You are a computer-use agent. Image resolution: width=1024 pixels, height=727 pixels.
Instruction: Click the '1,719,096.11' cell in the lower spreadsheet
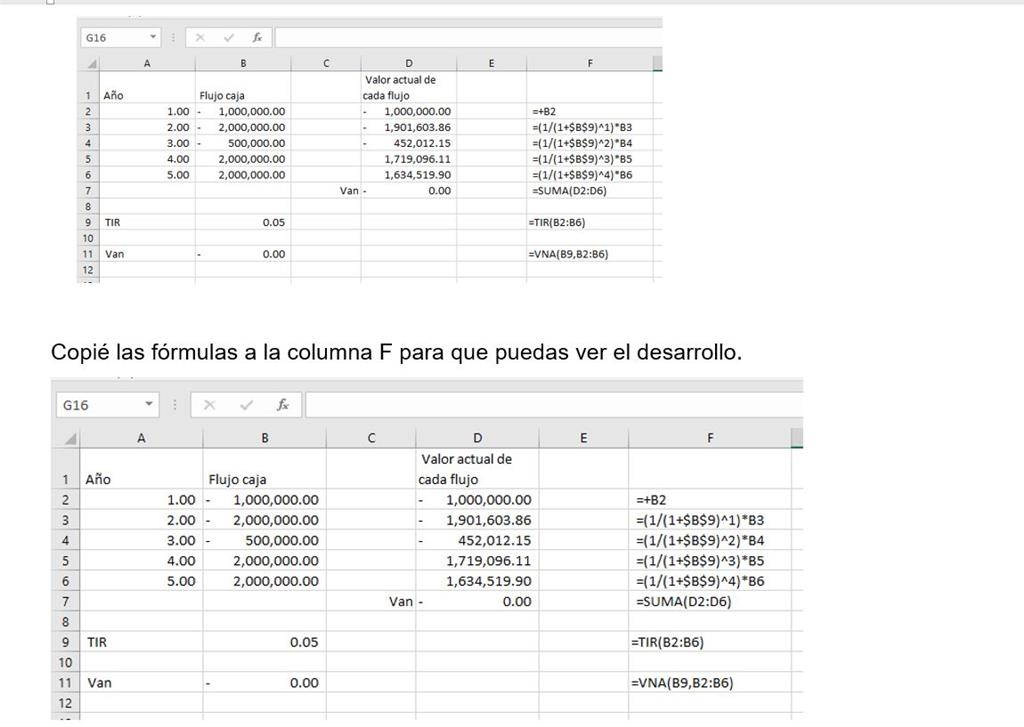477,560
